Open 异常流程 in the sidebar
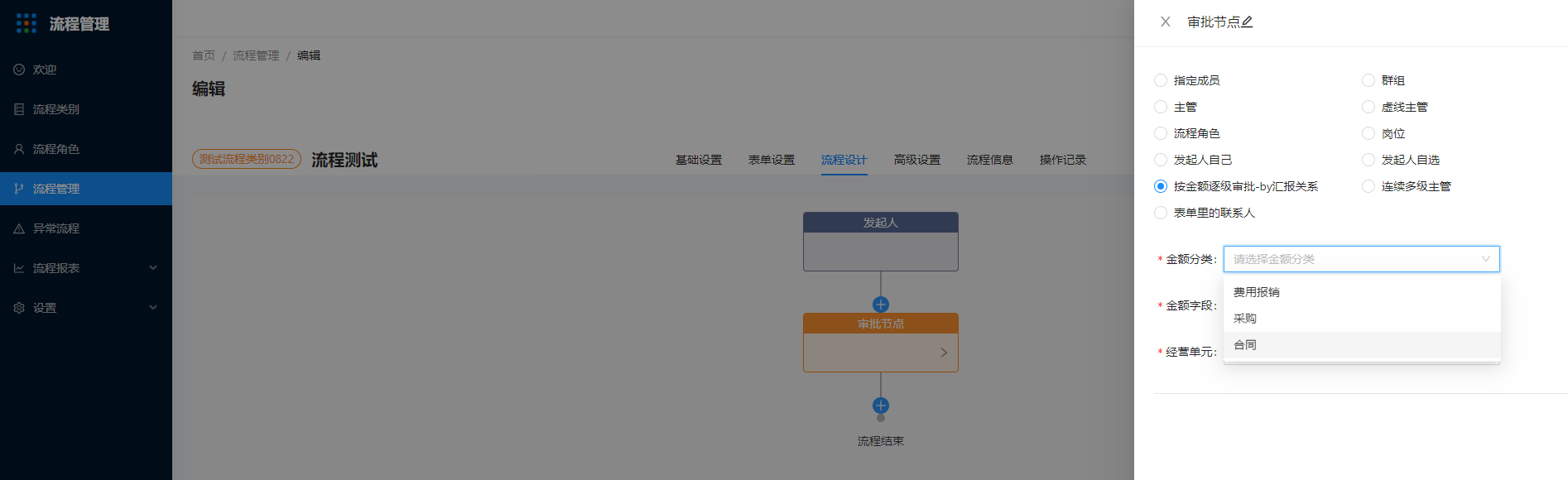Viewport: 1568px width, 480px height. 86,228
